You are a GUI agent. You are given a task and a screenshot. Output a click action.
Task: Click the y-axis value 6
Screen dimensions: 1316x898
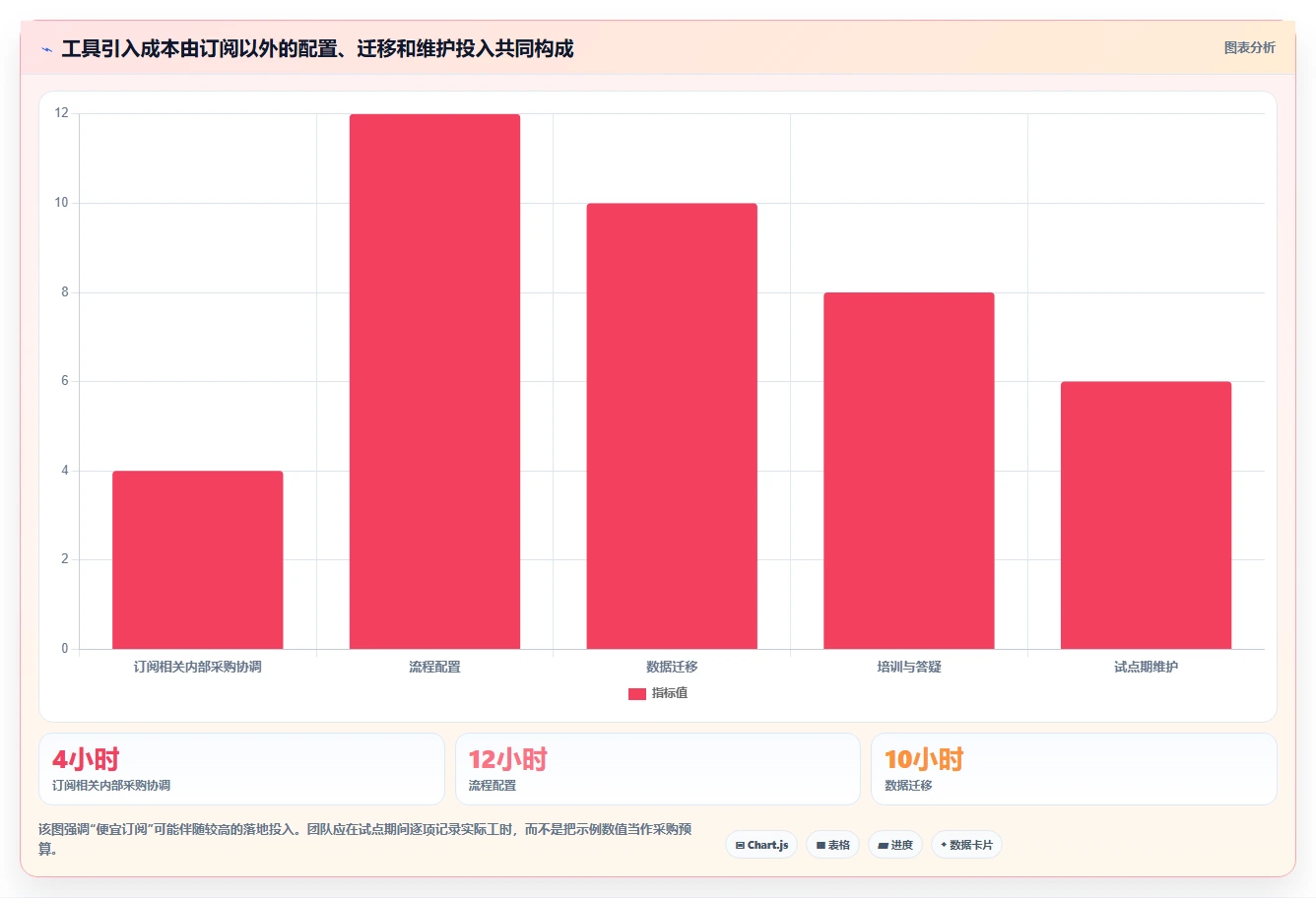coord(65,381)
